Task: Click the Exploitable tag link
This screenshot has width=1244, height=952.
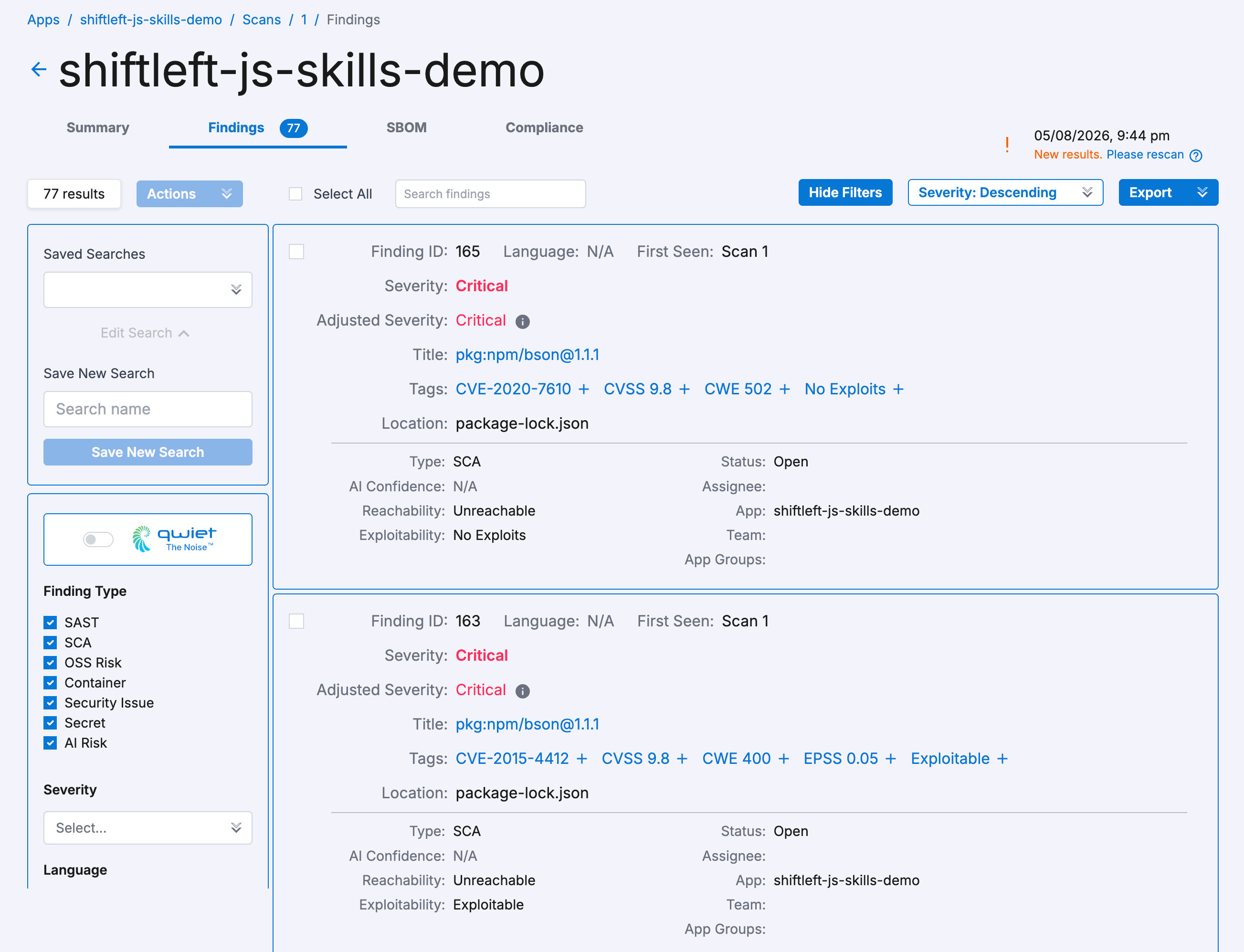Action: [950, 759]
